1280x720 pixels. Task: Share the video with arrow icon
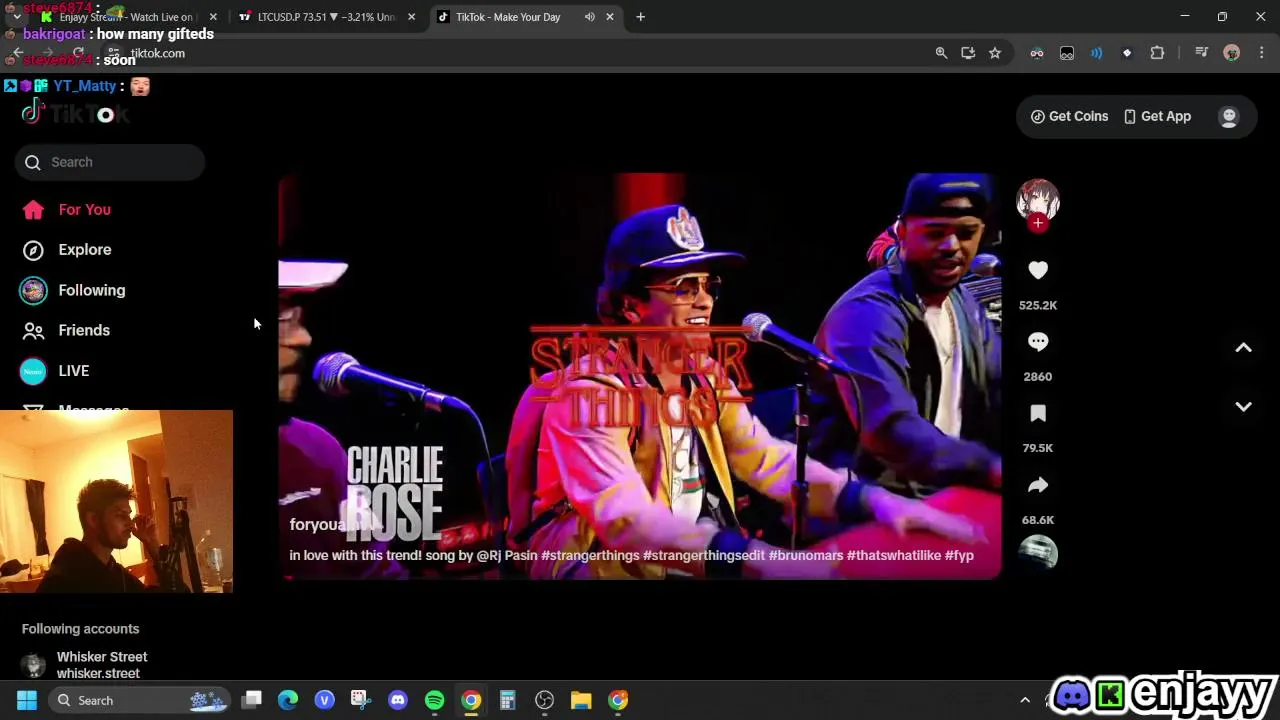1038,486
